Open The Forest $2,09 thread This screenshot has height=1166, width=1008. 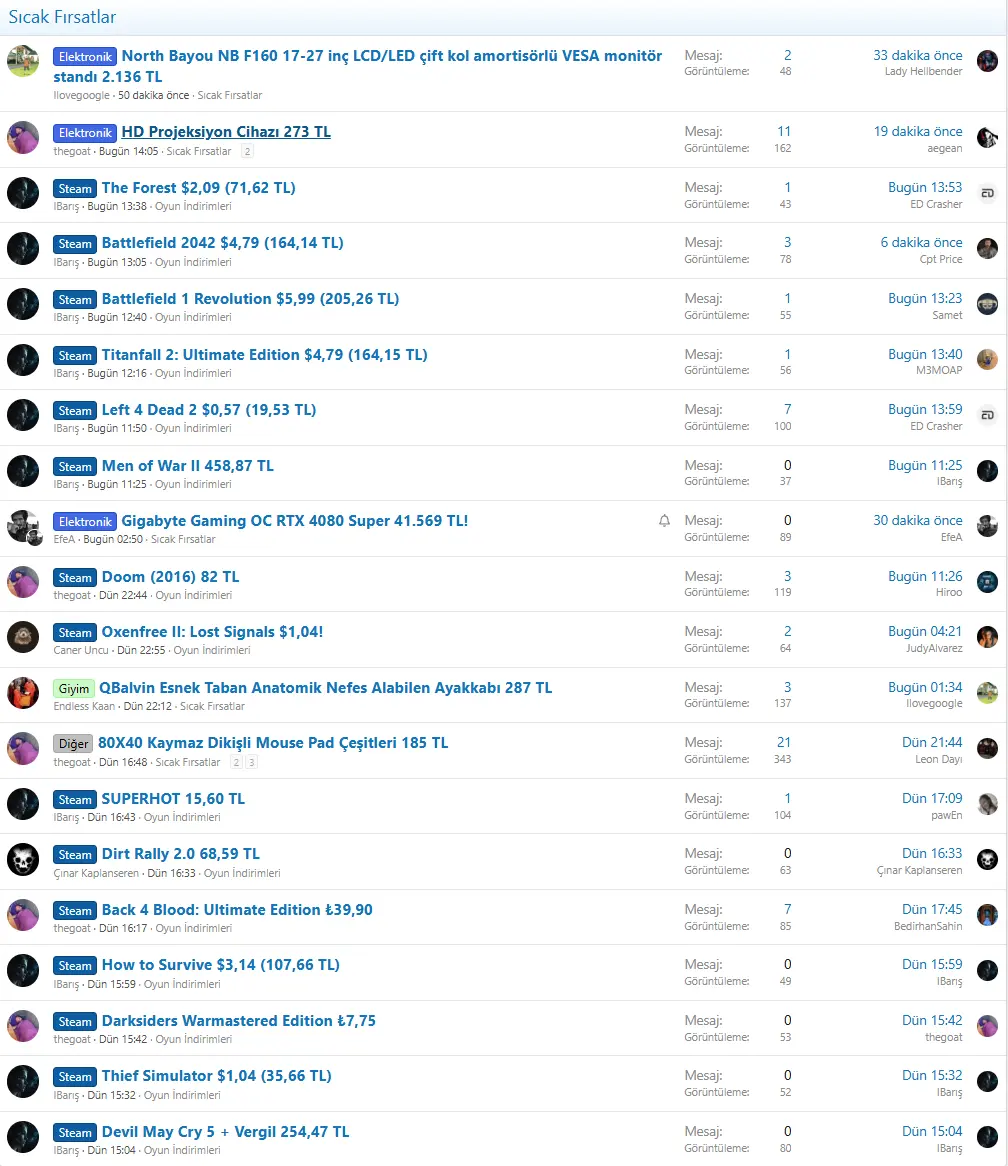[198, 187]
